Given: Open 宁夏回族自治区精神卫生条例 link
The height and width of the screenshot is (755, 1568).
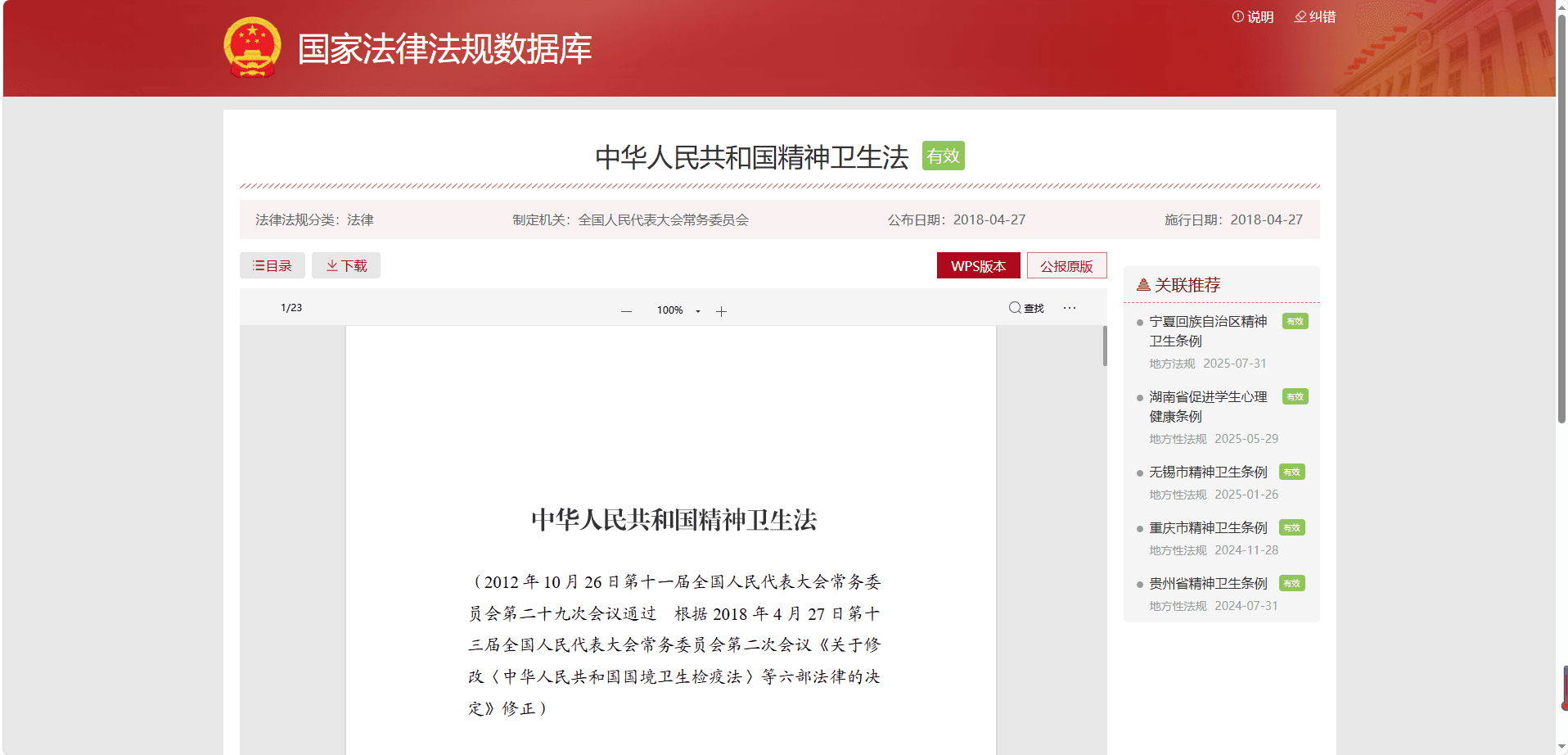Looking at the screenshot, I should pyautogui.click(x=1208, y=331).
